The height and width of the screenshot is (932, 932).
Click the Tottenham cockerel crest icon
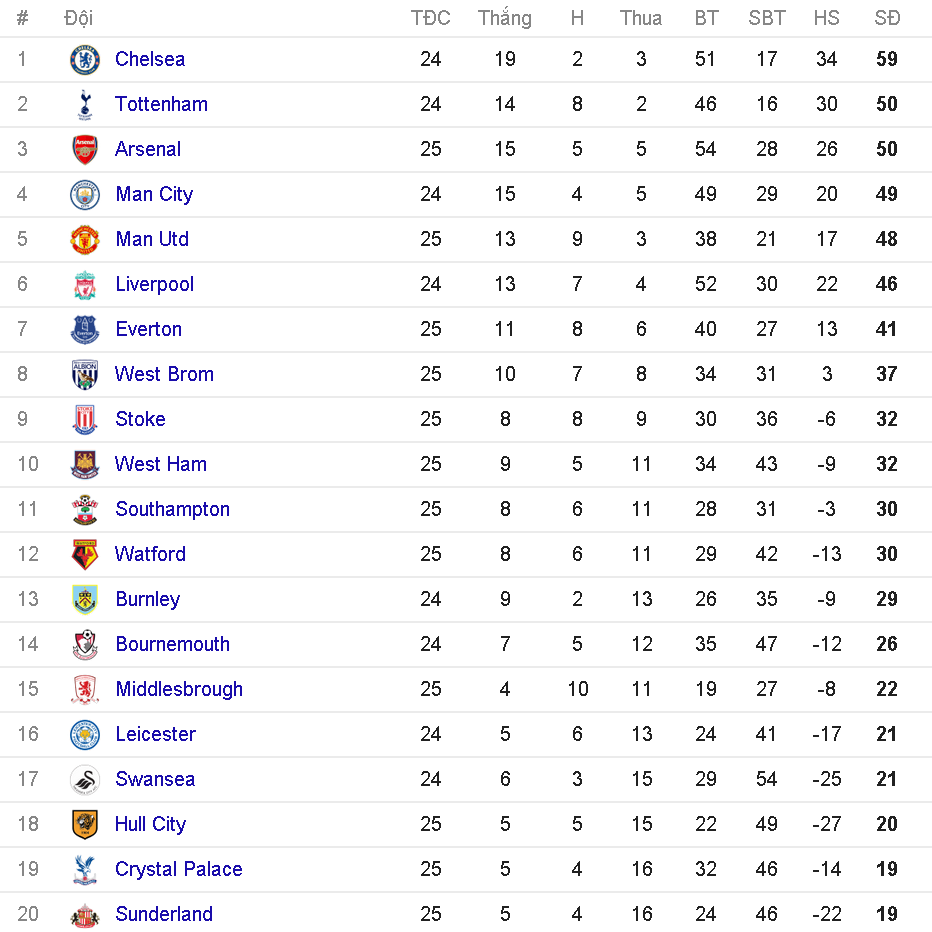85,105
